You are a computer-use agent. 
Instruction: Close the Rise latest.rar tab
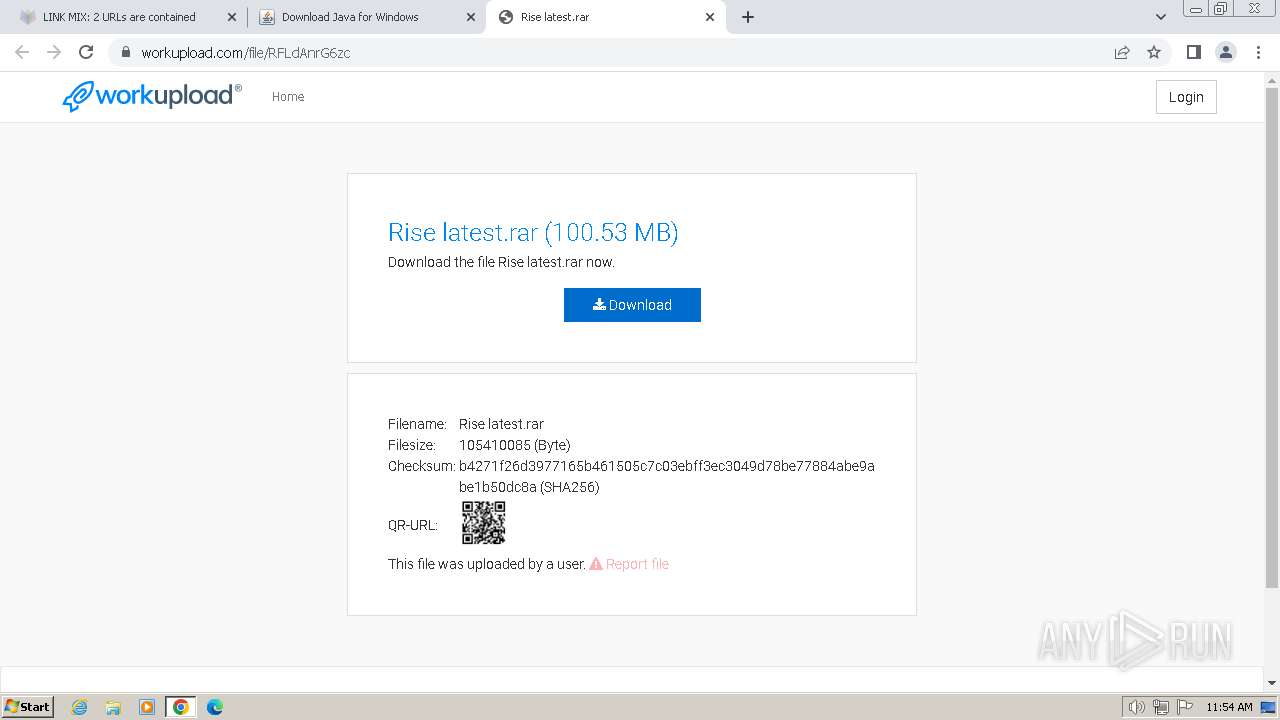pyautogui.click(x=710, y=17)
